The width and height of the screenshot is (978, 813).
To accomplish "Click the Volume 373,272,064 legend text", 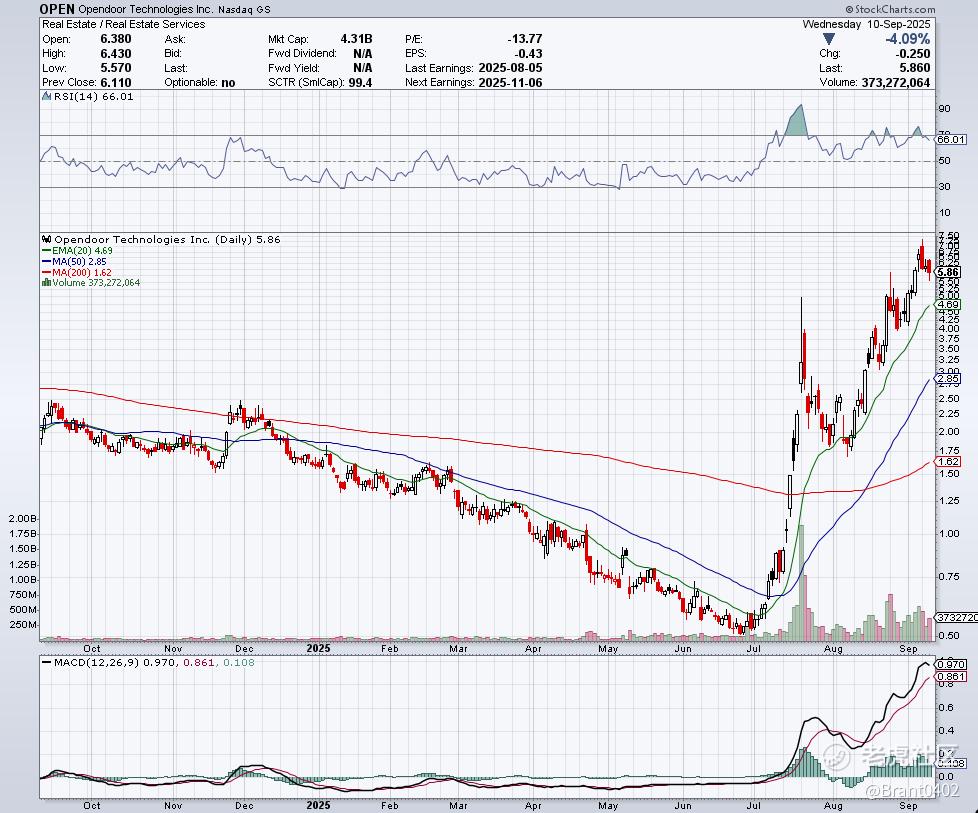I will pyautogui.click(x=96, y=283).
